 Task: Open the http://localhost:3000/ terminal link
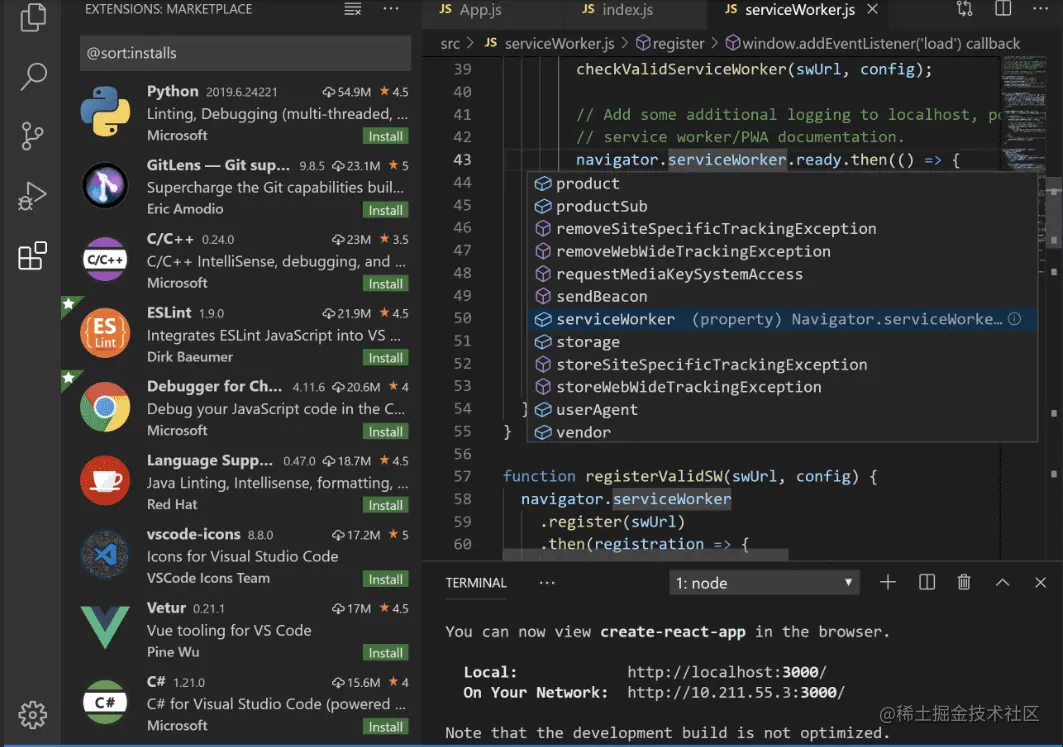click(x=727, y=672)
